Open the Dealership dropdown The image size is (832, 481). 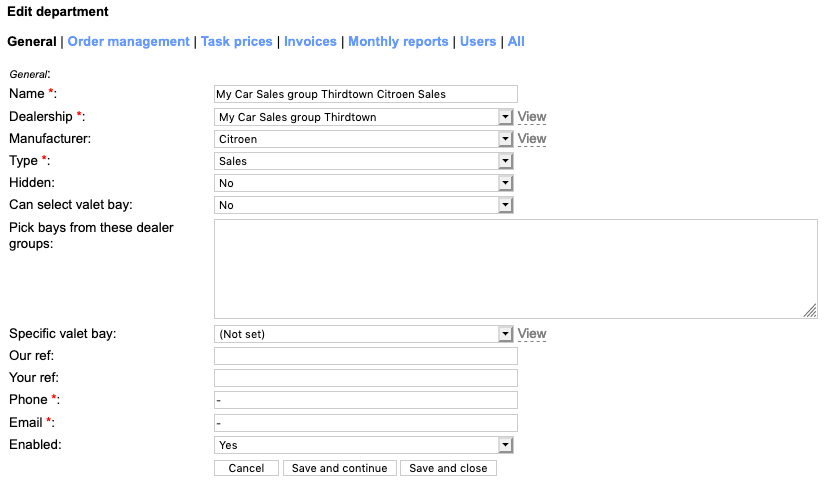[x=364, y=117]
